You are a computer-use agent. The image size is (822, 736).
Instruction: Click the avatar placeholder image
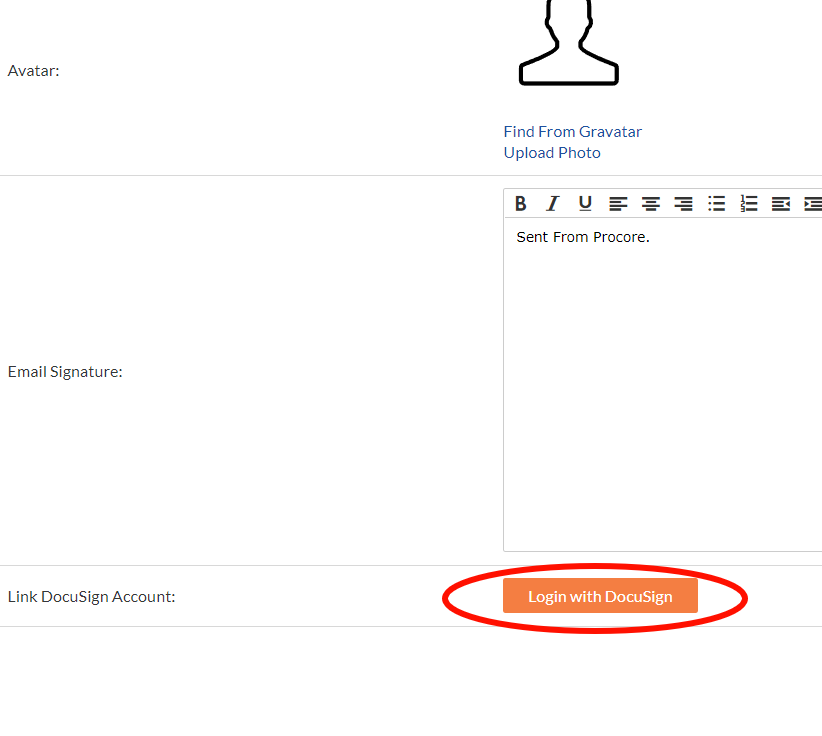click(x=569, y=42)
